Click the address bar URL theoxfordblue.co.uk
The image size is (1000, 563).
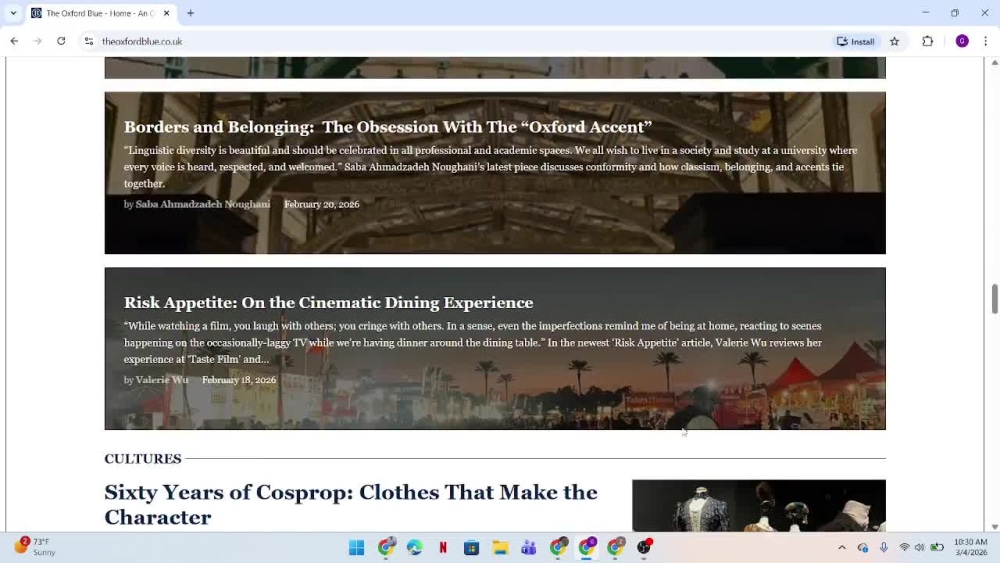coord(142,41)
